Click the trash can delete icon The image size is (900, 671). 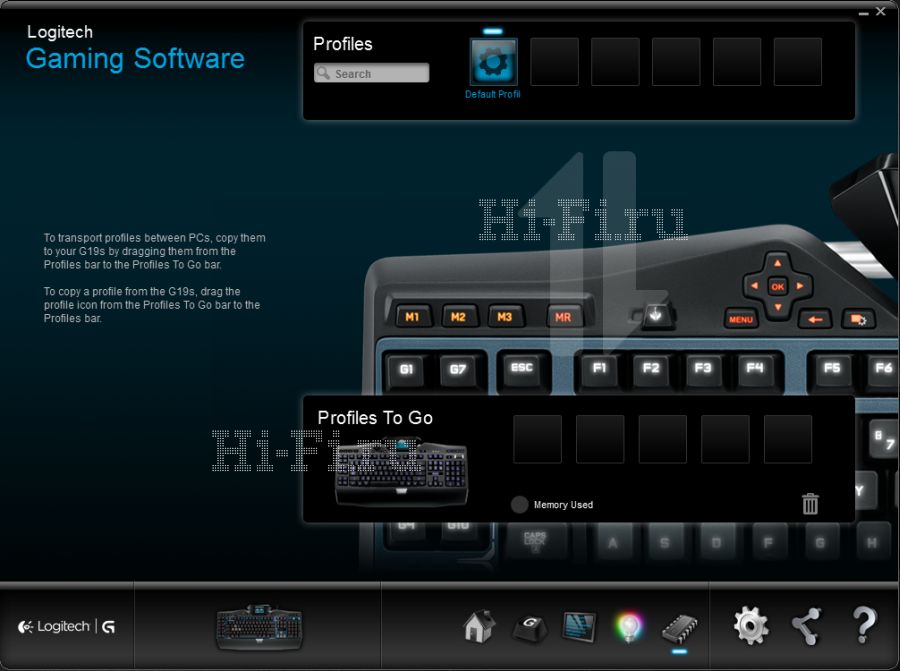click(810, 504)
